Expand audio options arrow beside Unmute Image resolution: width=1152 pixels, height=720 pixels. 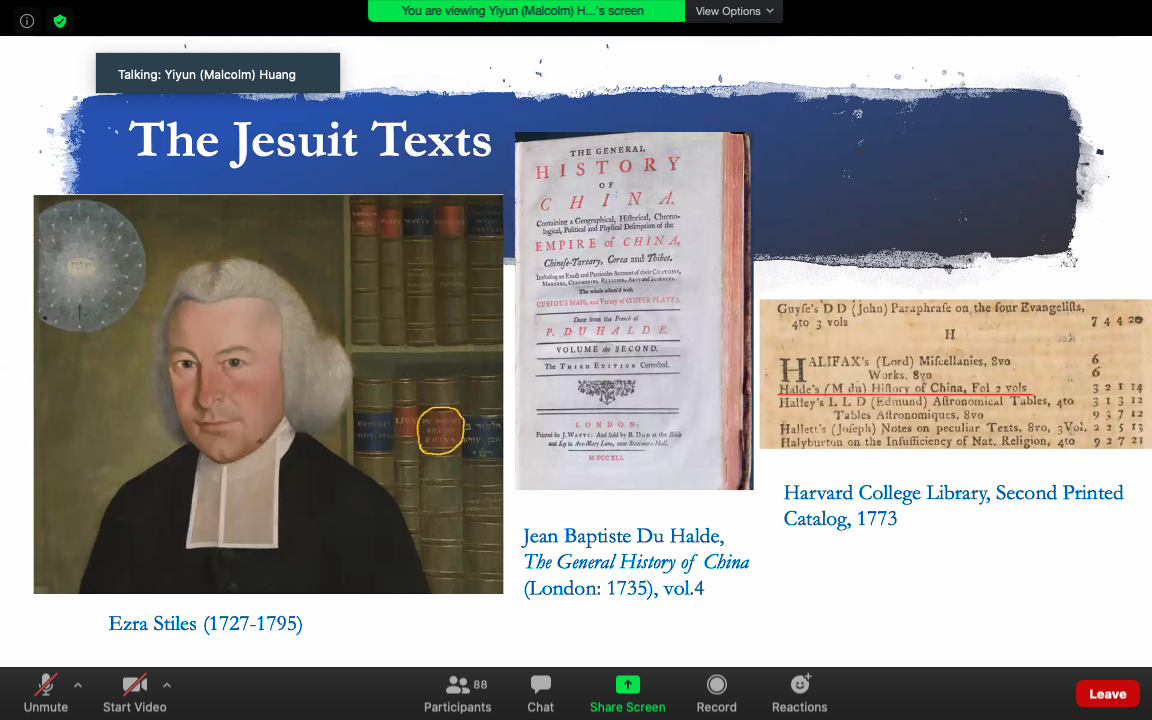(x=78, y=685)
